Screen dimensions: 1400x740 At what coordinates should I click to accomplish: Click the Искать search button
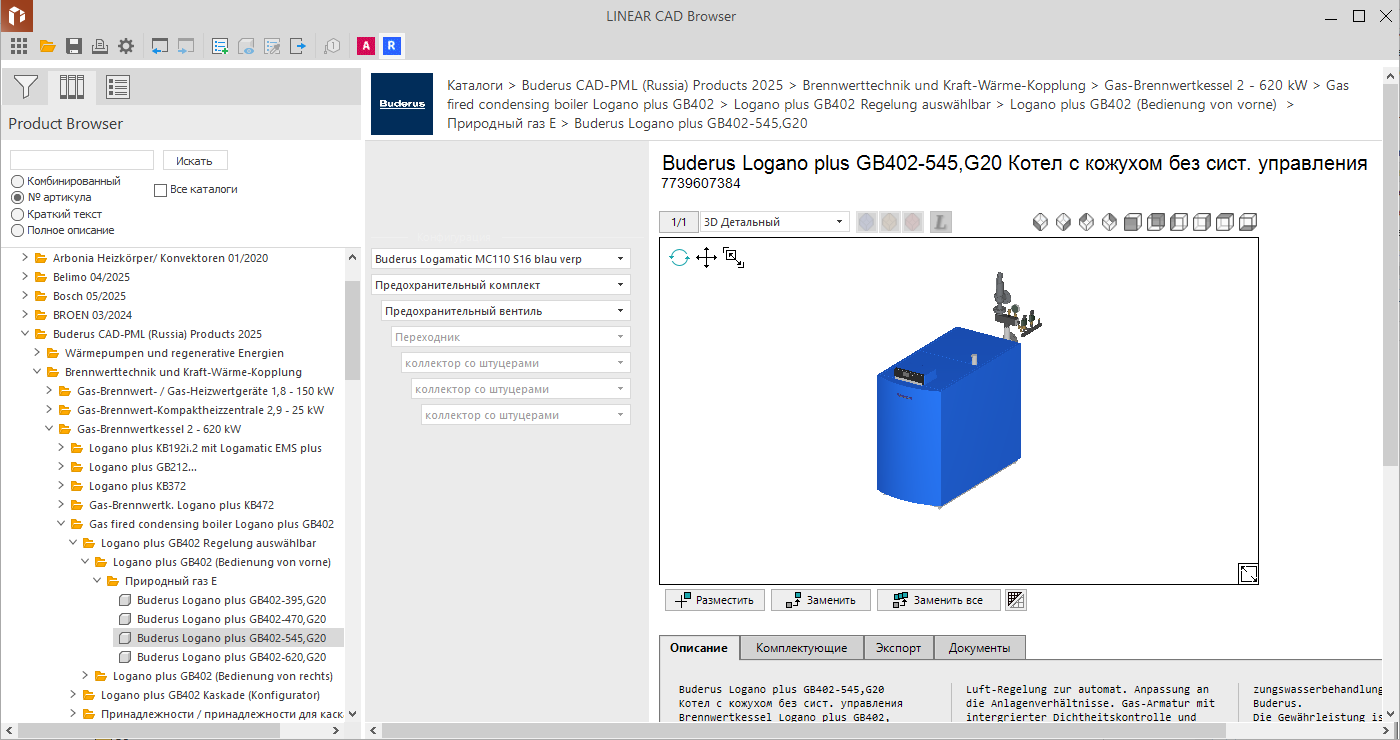coord(195,160)
